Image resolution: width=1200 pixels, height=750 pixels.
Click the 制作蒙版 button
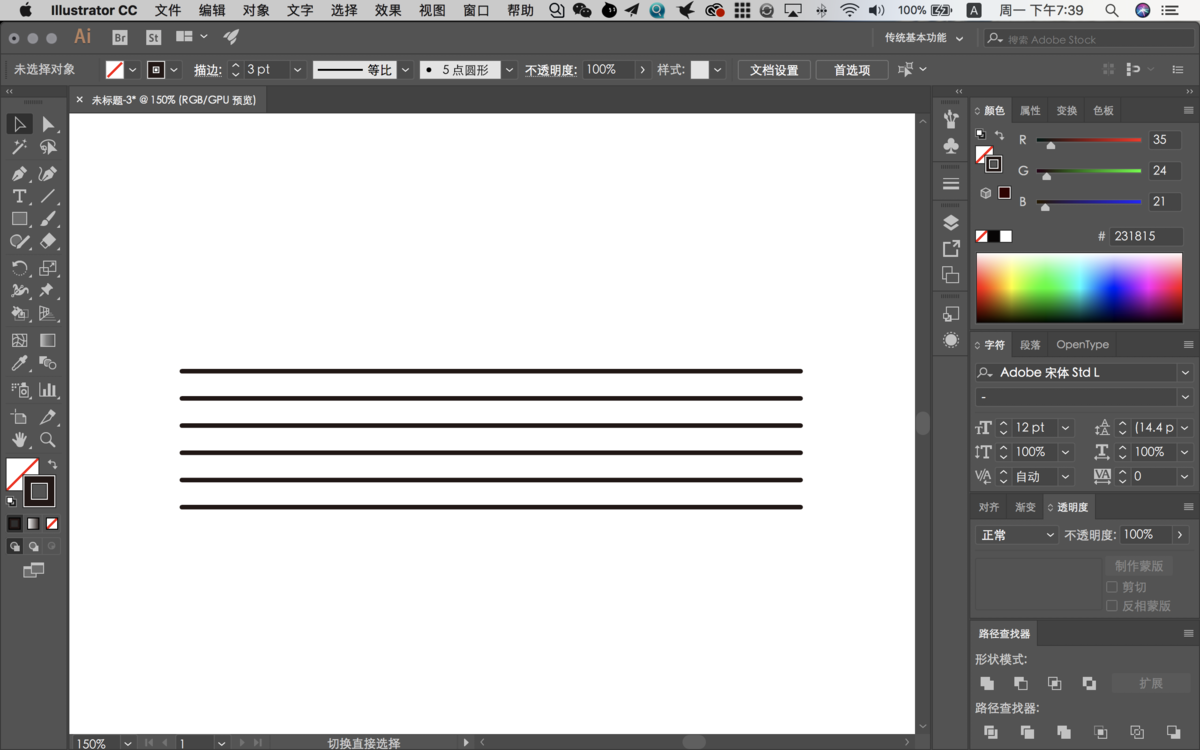pyautogui.click(x=1138, y=566)
